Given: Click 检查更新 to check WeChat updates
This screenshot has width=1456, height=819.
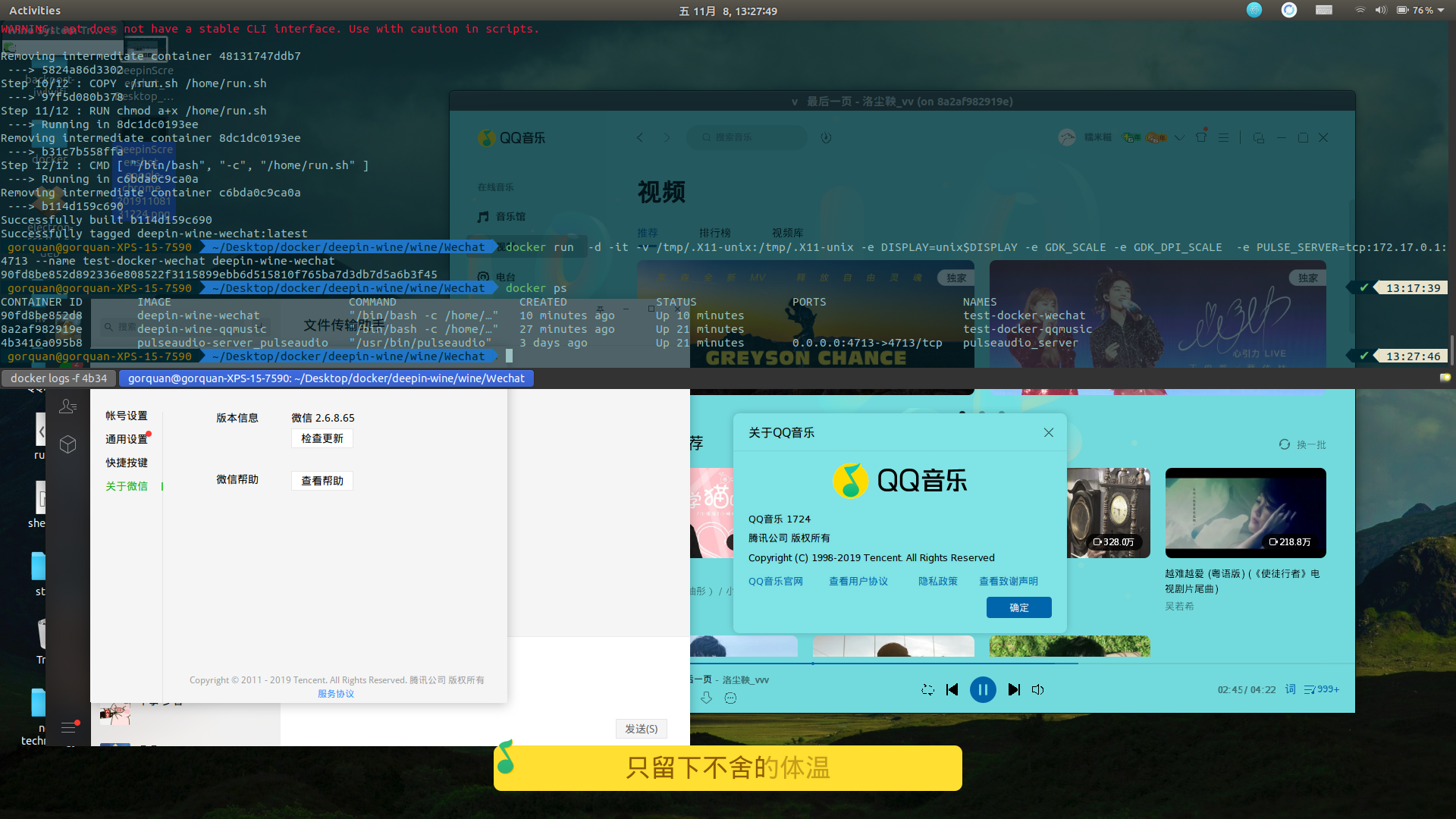Looking at the screenshot, I should pos(322,438).
